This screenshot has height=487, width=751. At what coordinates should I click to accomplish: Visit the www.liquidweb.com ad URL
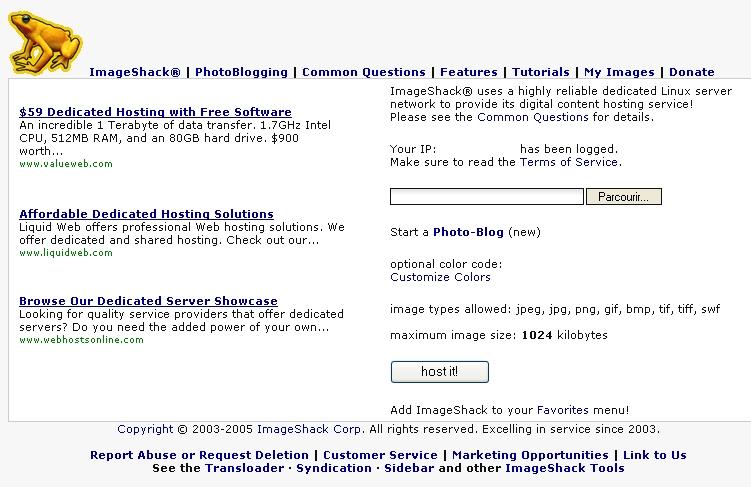[66, 253]
